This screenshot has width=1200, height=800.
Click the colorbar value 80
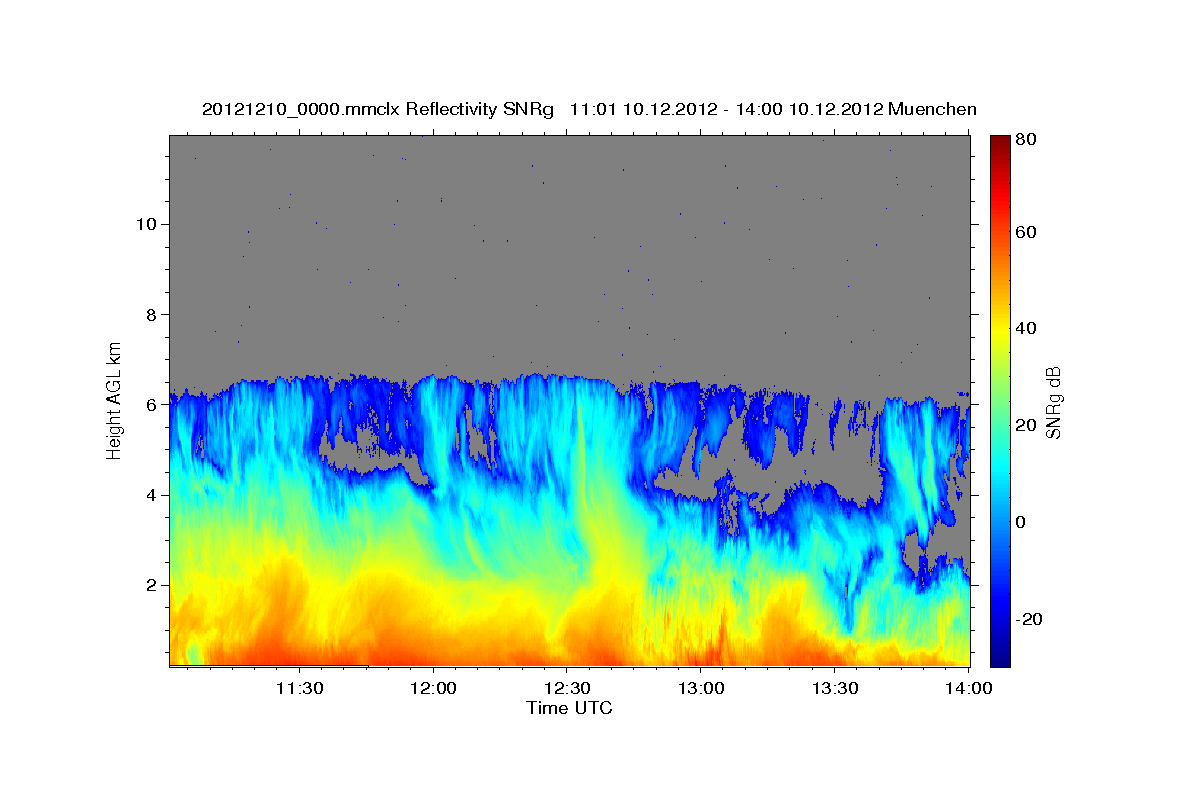click(x=1025, y=140)
